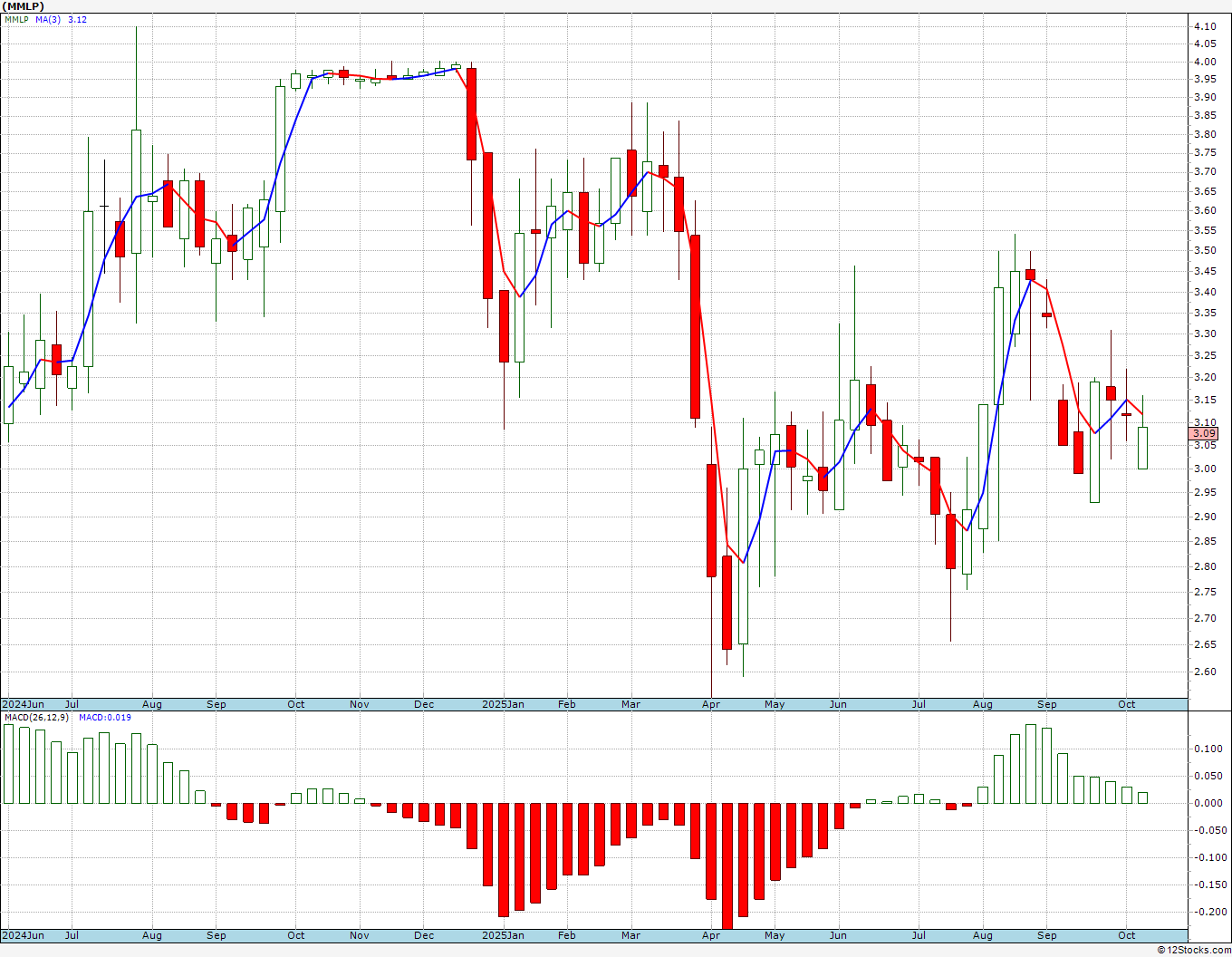Select the red 3.09 current price tag
The width and height of the screenshot is (1232, 957).
coord(1205,434)
